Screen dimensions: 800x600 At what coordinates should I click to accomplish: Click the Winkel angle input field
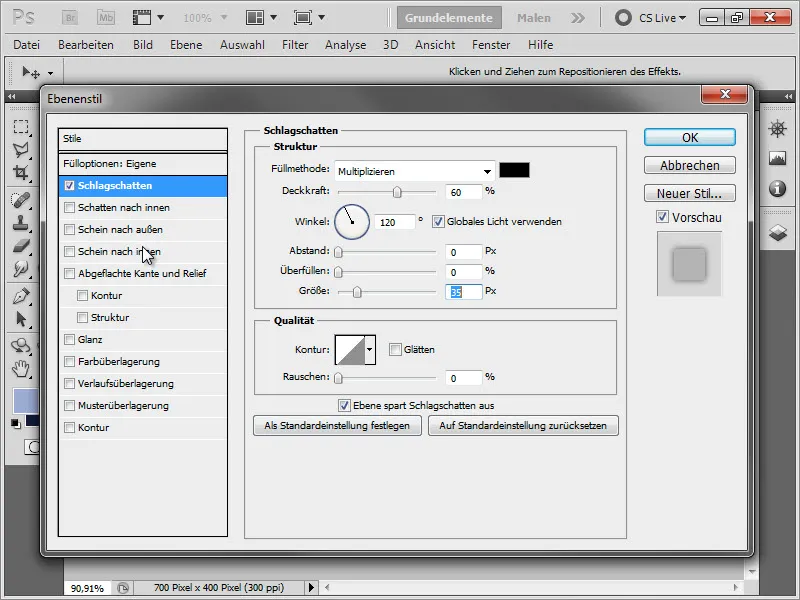(x=394, y=222)
